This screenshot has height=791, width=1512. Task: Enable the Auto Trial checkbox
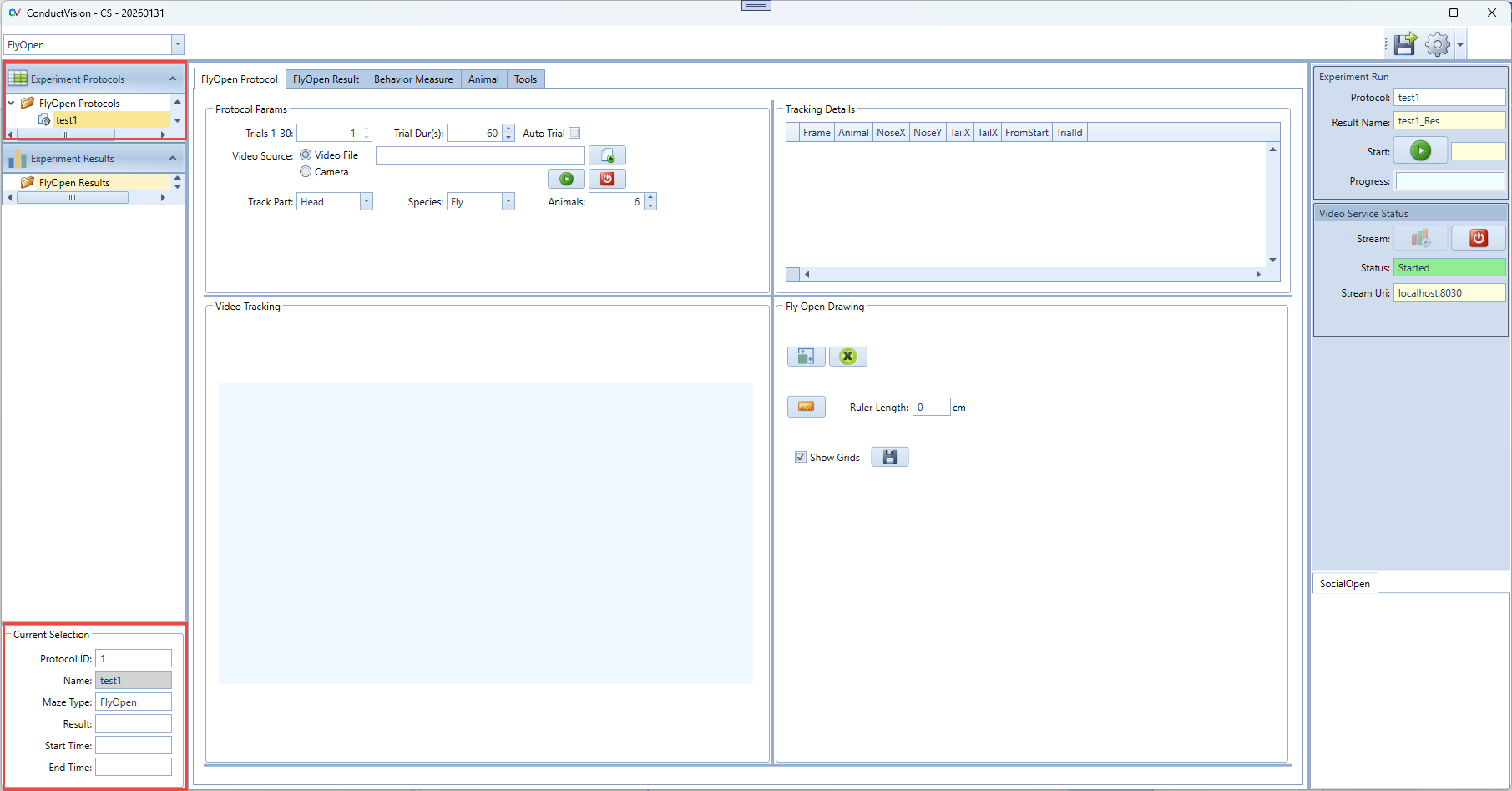click(x=574, y=134)
